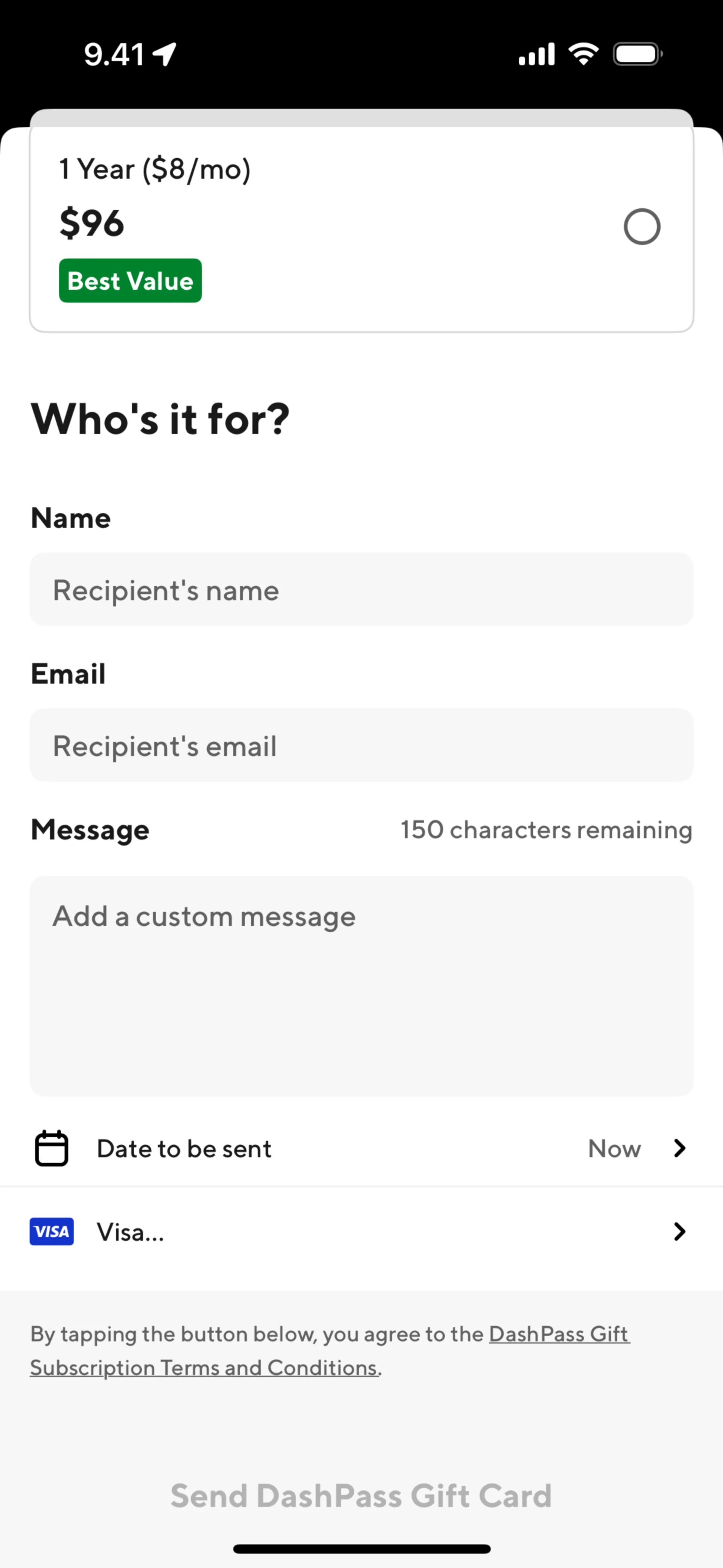Tap the Best Value green badge
Viewport: 723px width, 1568px height.
130,281
